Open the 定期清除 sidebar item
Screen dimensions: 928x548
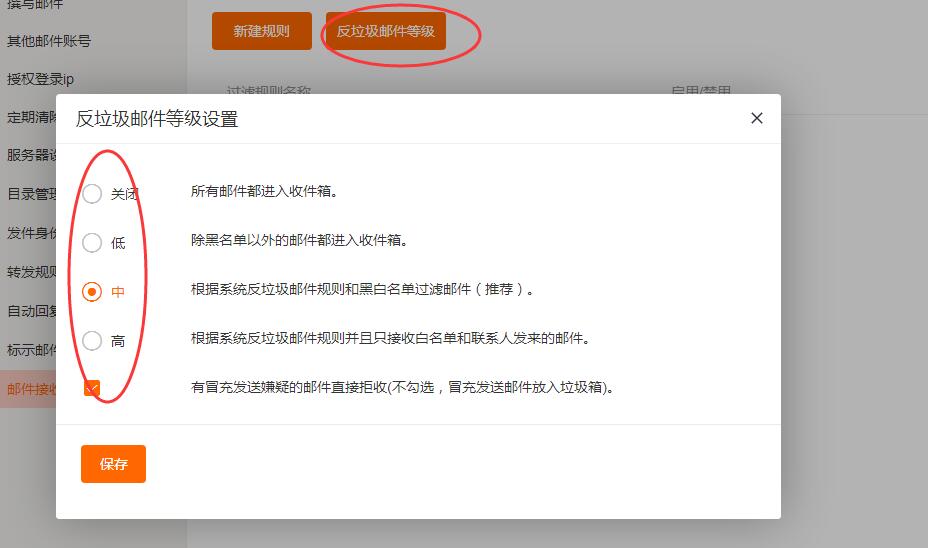[x=30, y=116]
